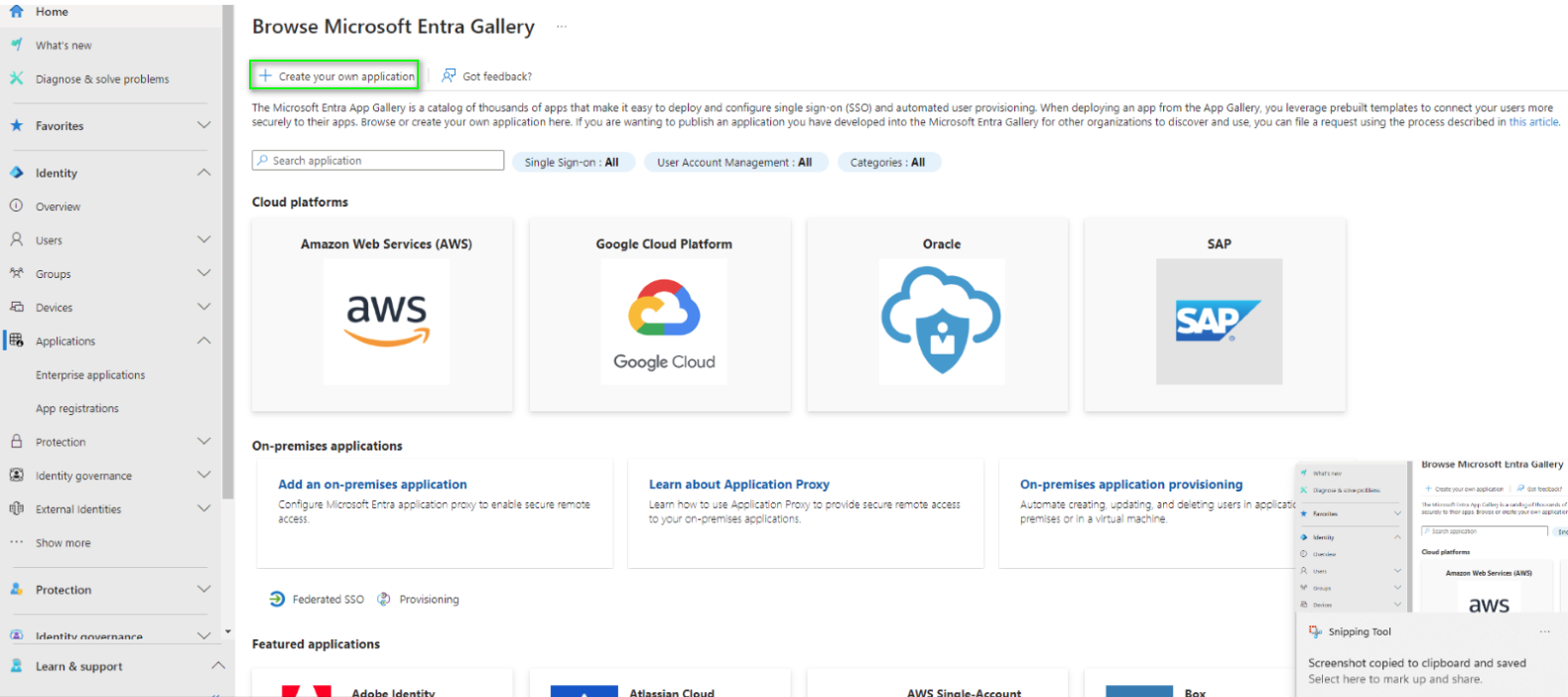This screenshot has width=1568, height=697.
Task: Click the Snipping Tool screenshot preview thumbnail
Action: [x=1432, y=536]
